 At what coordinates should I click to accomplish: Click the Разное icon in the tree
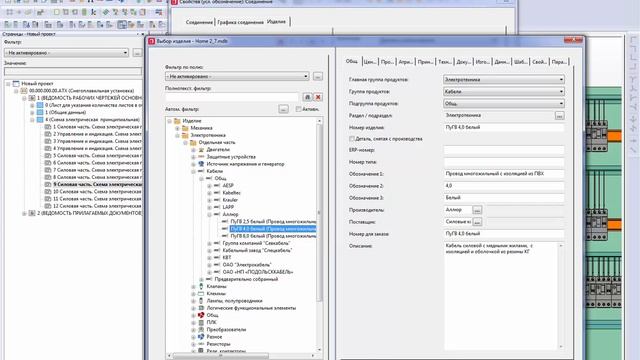tap(201, 337)
